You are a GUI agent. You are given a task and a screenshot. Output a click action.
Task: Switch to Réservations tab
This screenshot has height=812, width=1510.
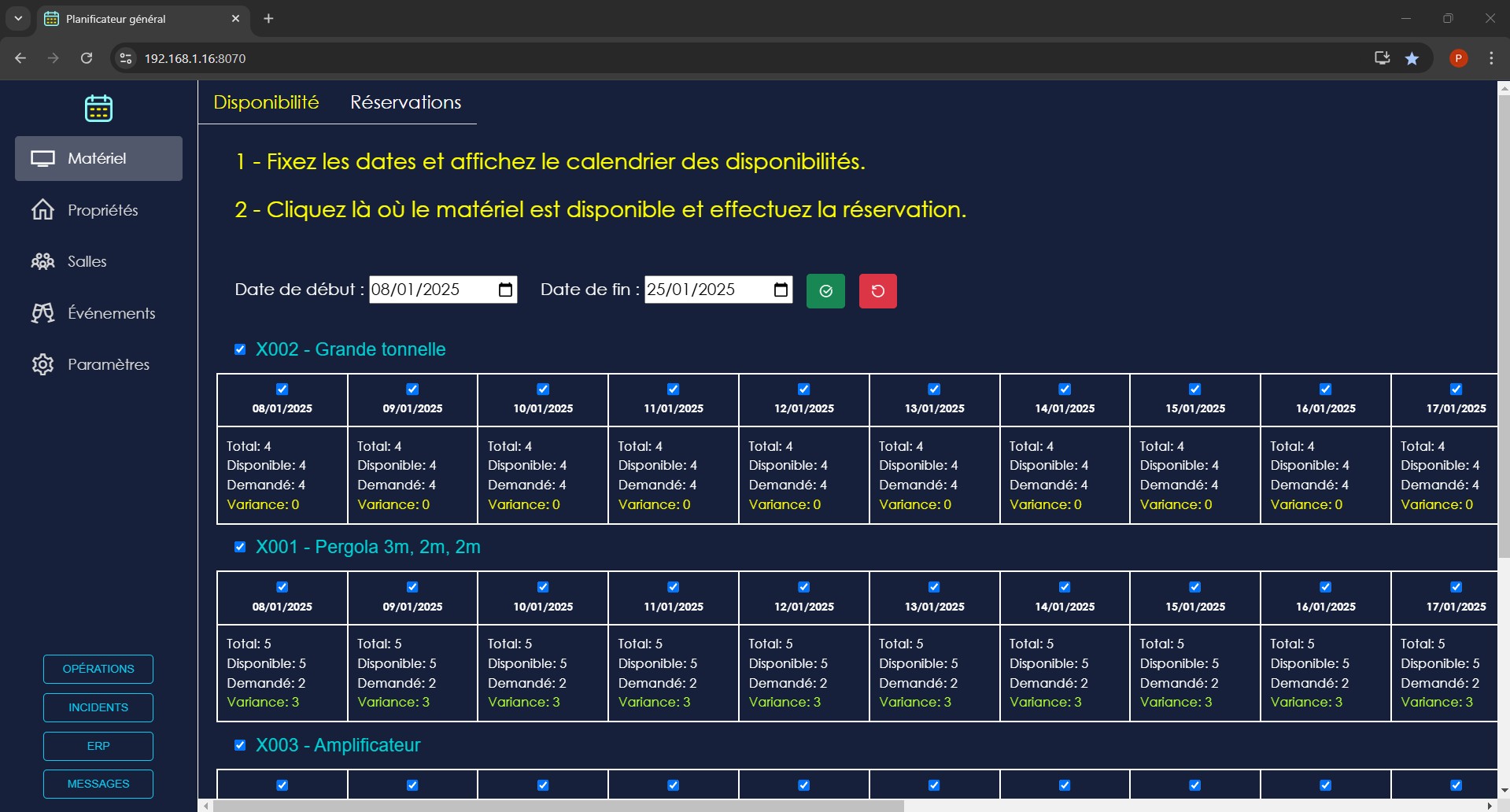pos(405,102)
